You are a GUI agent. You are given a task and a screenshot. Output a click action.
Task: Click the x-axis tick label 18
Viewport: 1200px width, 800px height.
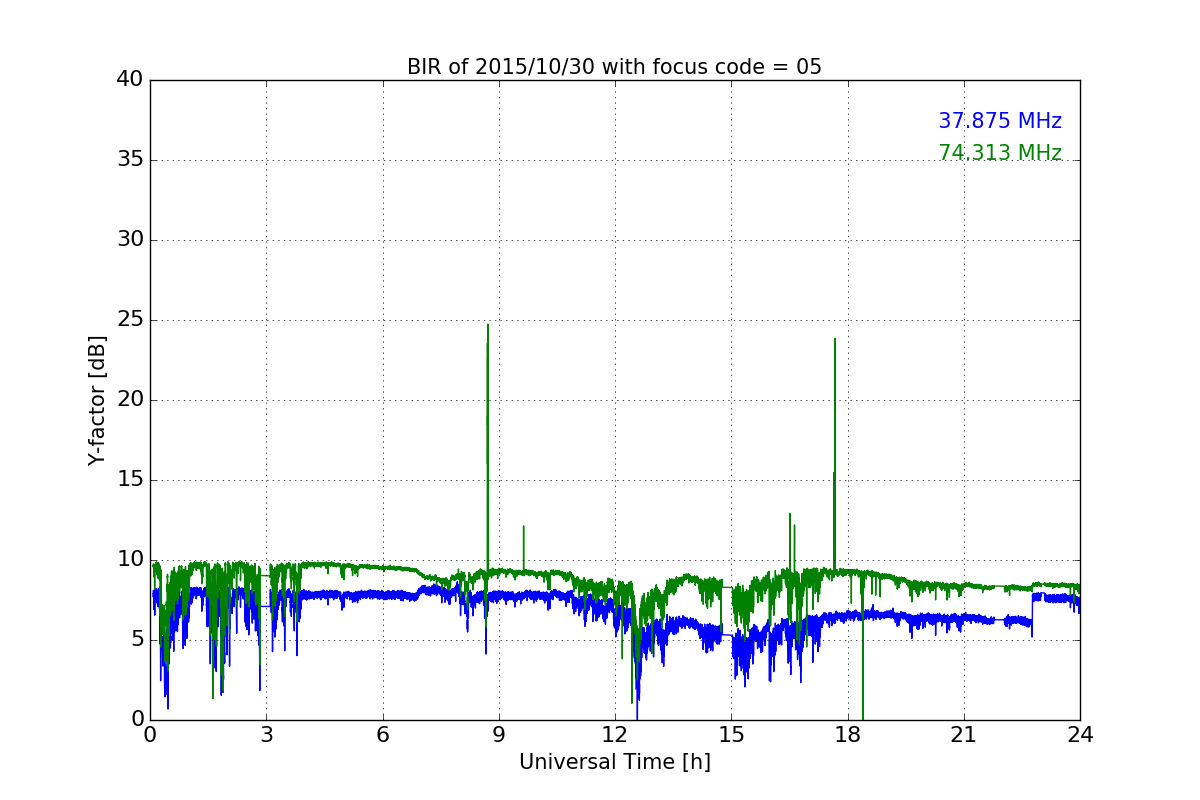848,734
